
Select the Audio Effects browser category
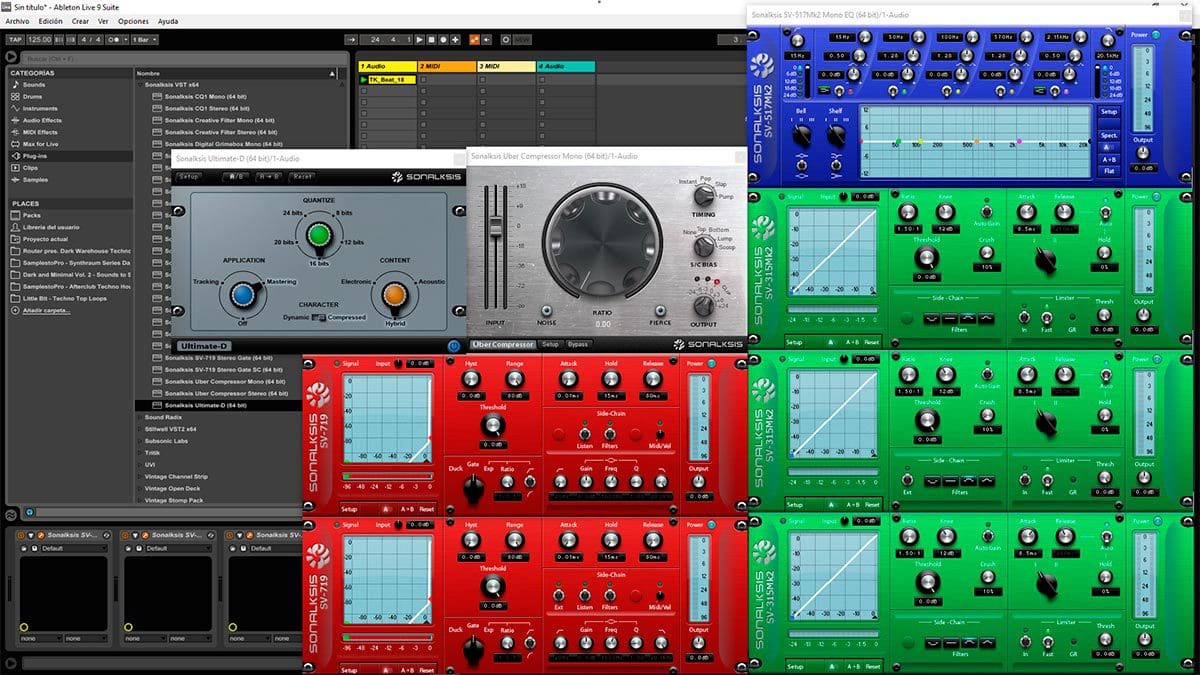[x=42, y=120]
